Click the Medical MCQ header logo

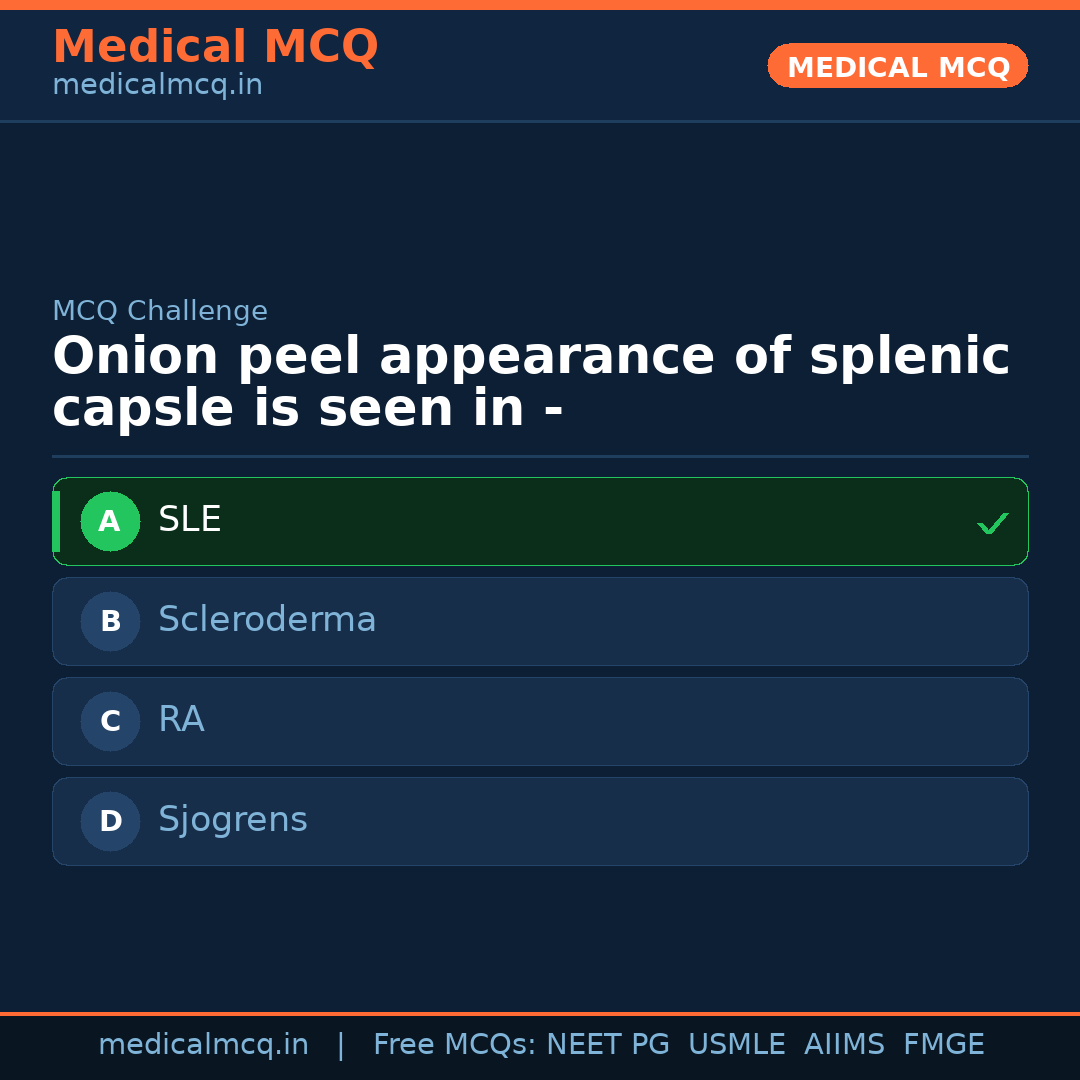[215, 47]
